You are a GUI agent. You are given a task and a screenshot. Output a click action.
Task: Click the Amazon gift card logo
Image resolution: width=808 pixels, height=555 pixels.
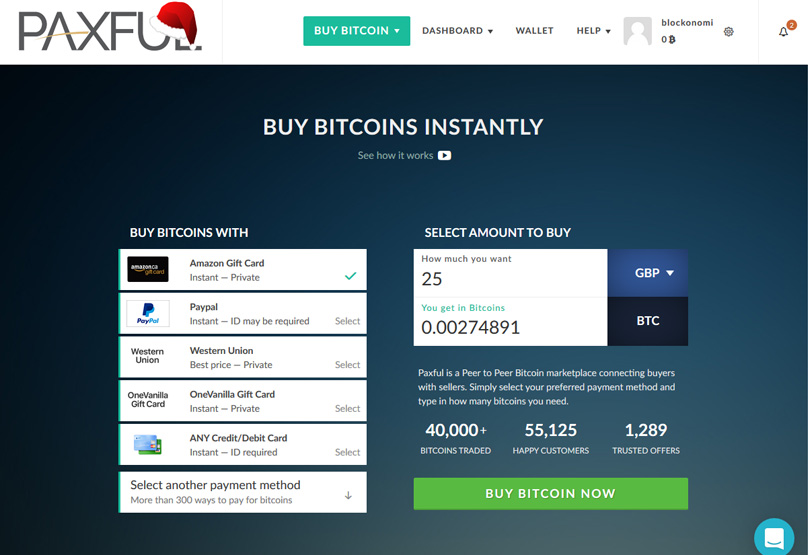click(x=148, y=269)
